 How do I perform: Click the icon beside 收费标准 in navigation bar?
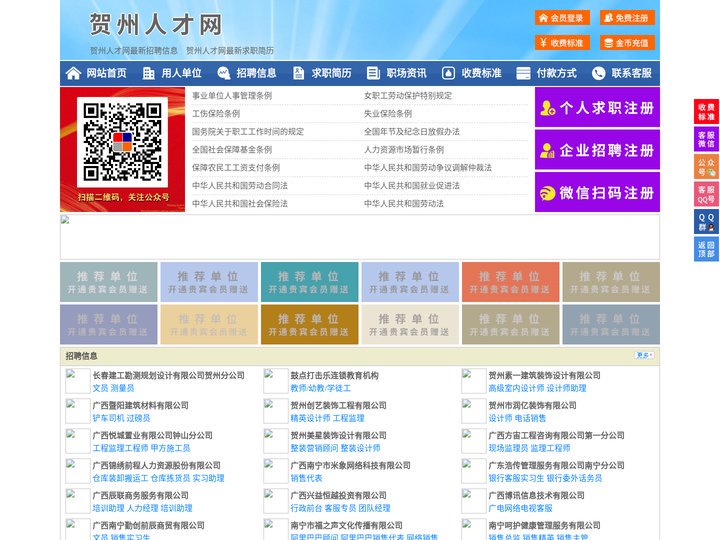coord(448,73)
